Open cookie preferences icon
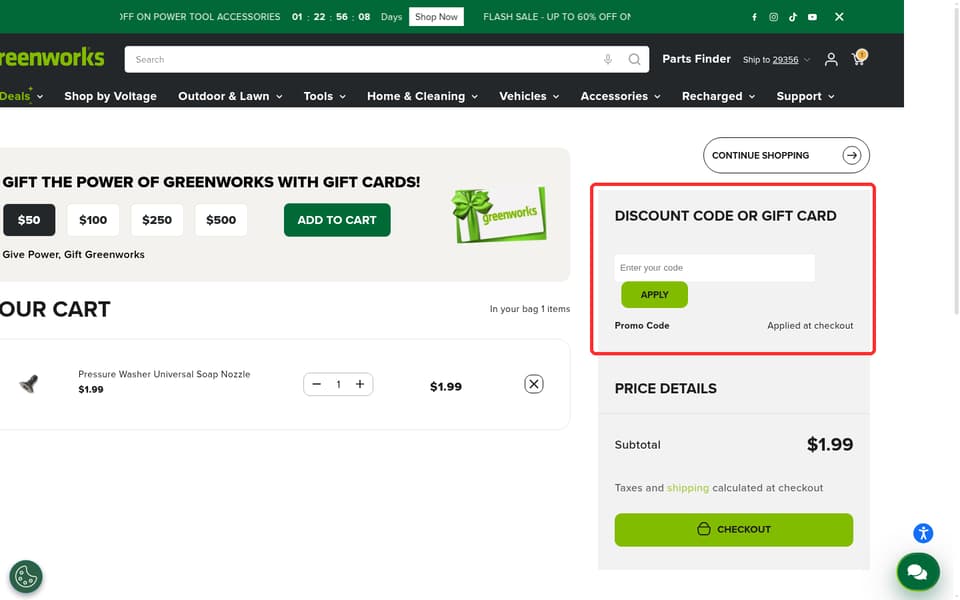This screenshot has width=960, height=600. pos(26,576)
